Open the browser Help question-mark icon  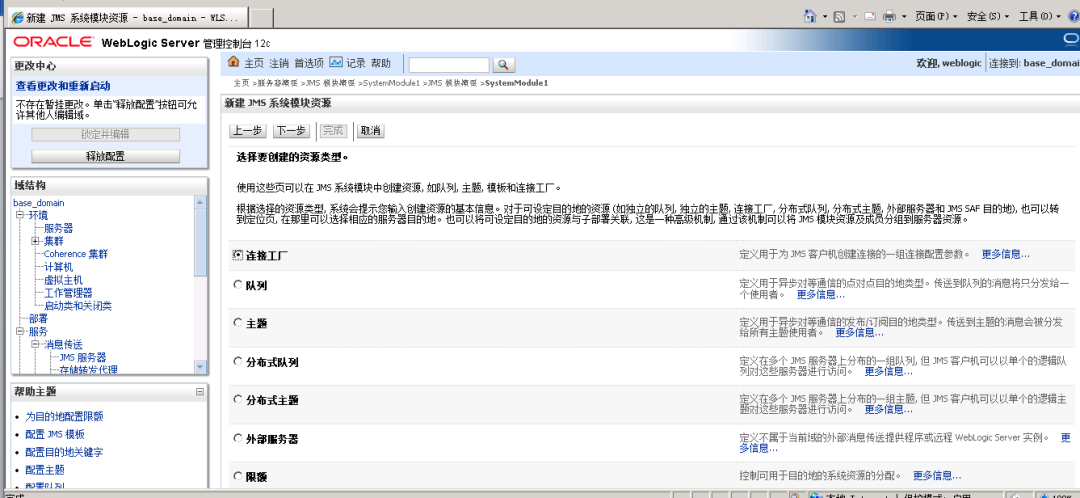click(1074, 16)
